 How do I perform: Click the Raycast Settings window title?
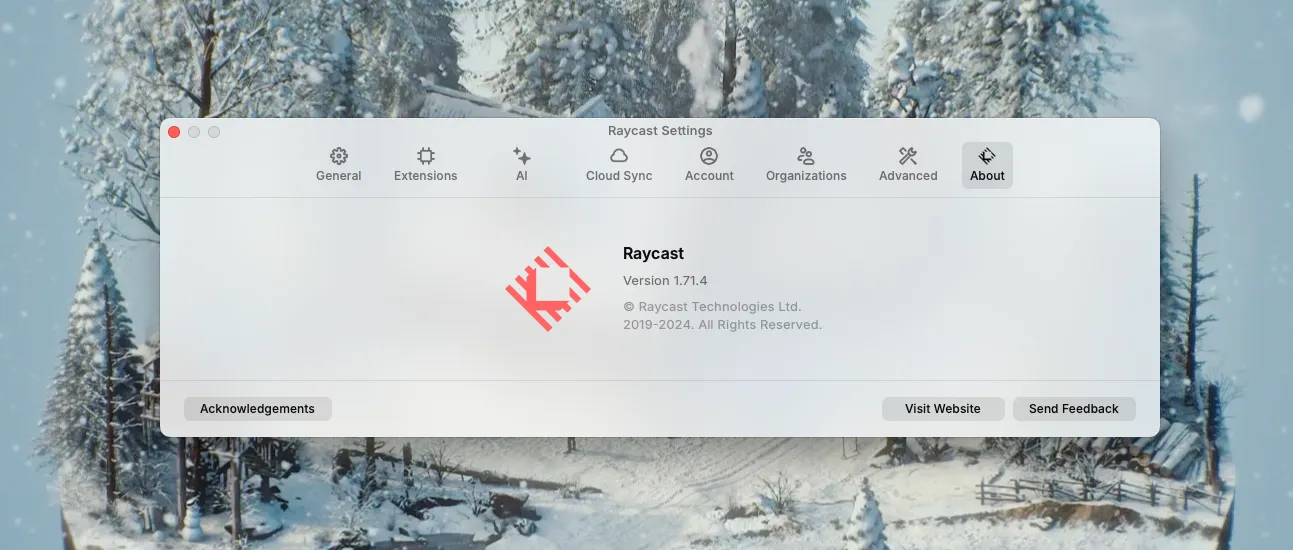[660, 131]
